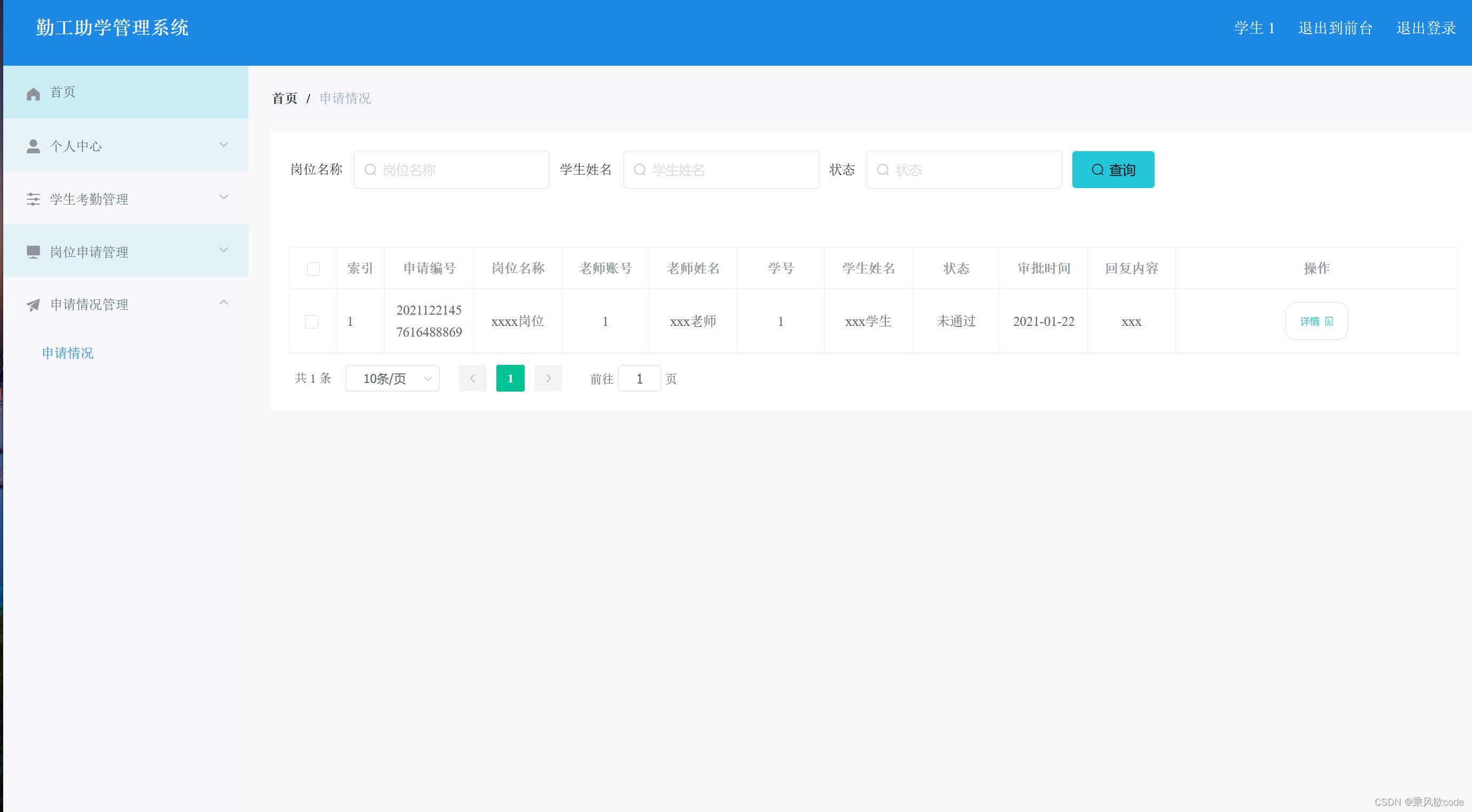Viewport: 1472px width, 812px height.
Task: Select 申请情况 in the sidebar submenu
Action: coord(67,353)
